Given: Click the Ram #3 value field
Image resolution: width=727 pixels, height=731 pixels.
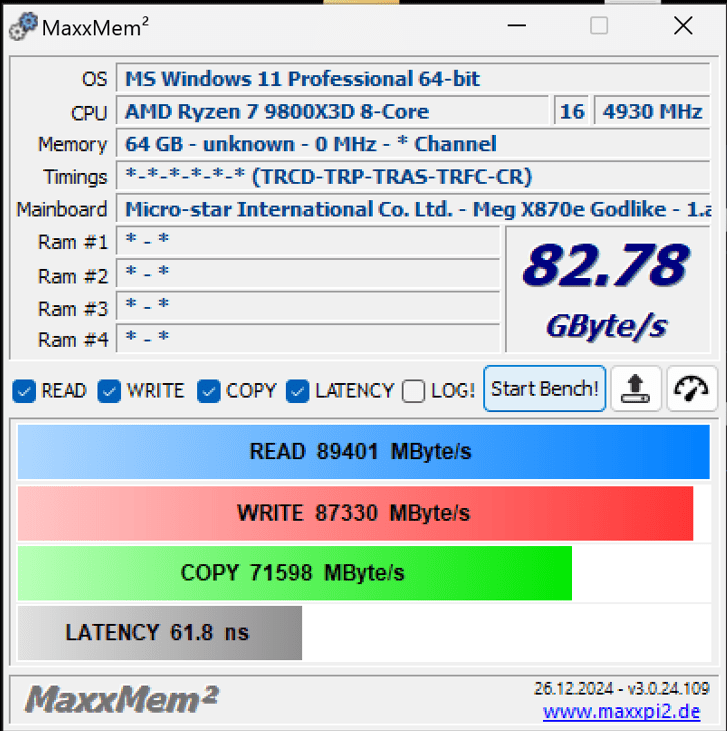Looking at the screenshot, I should click(x=308, y=307).
